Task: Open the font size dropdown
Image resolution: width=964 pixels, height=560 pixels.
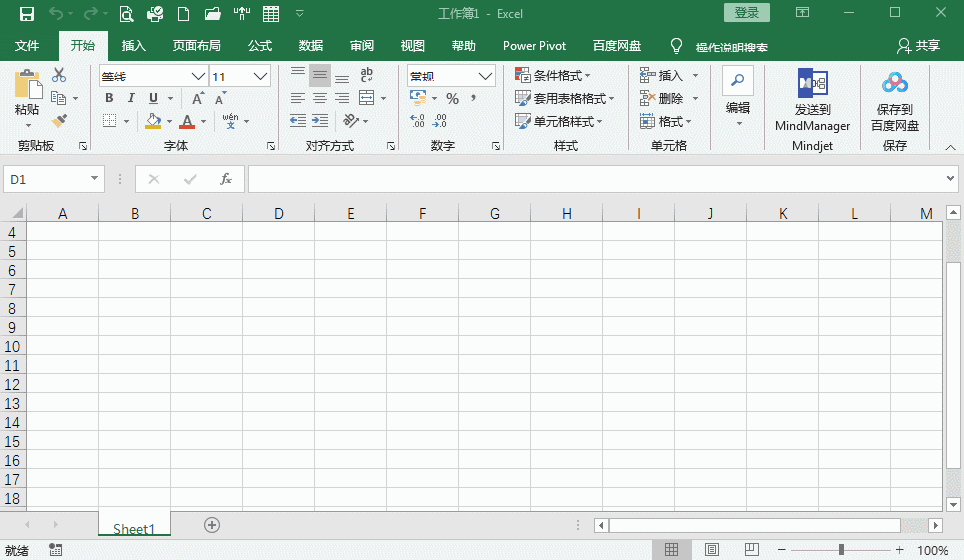Action: pyautogui.click(x=261, y=76)
